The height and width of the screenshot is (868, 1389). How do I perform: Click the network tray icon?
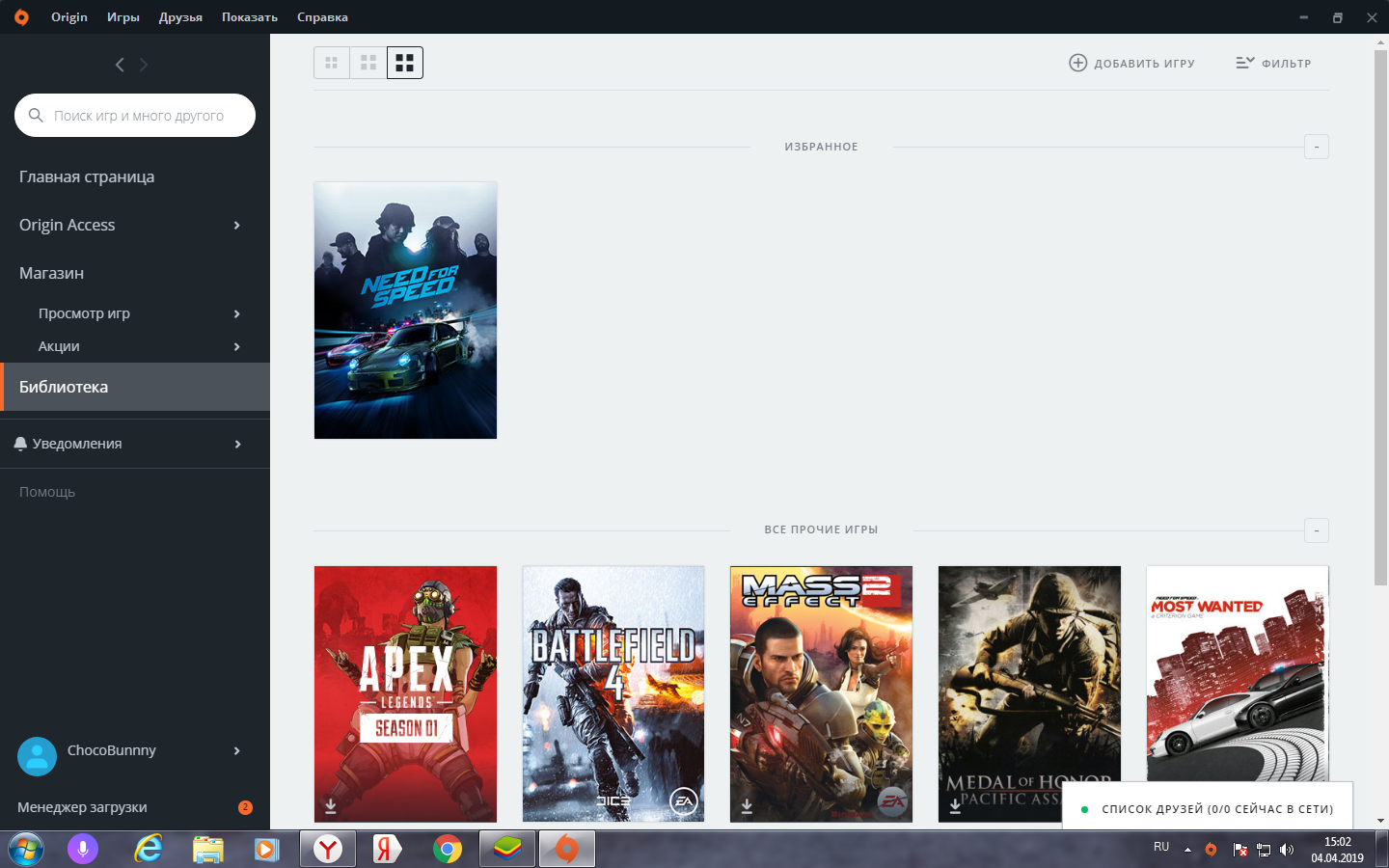(x=1264, y=850)
